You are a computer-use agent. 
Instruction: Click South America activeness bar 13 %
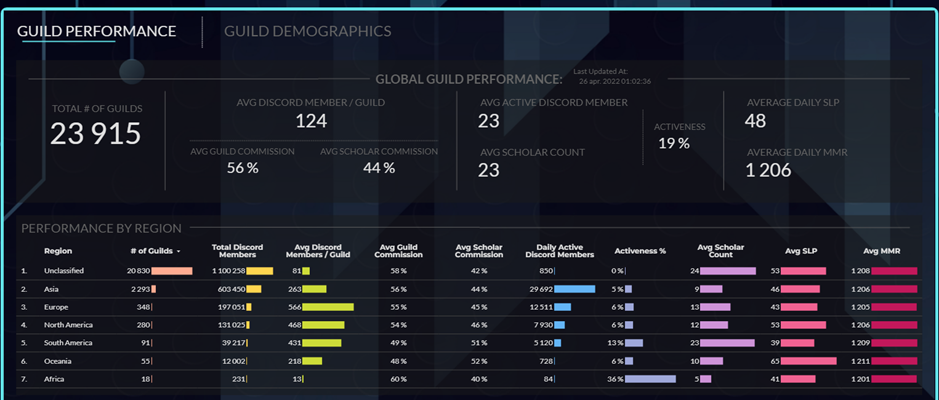(x=634, y=343)
